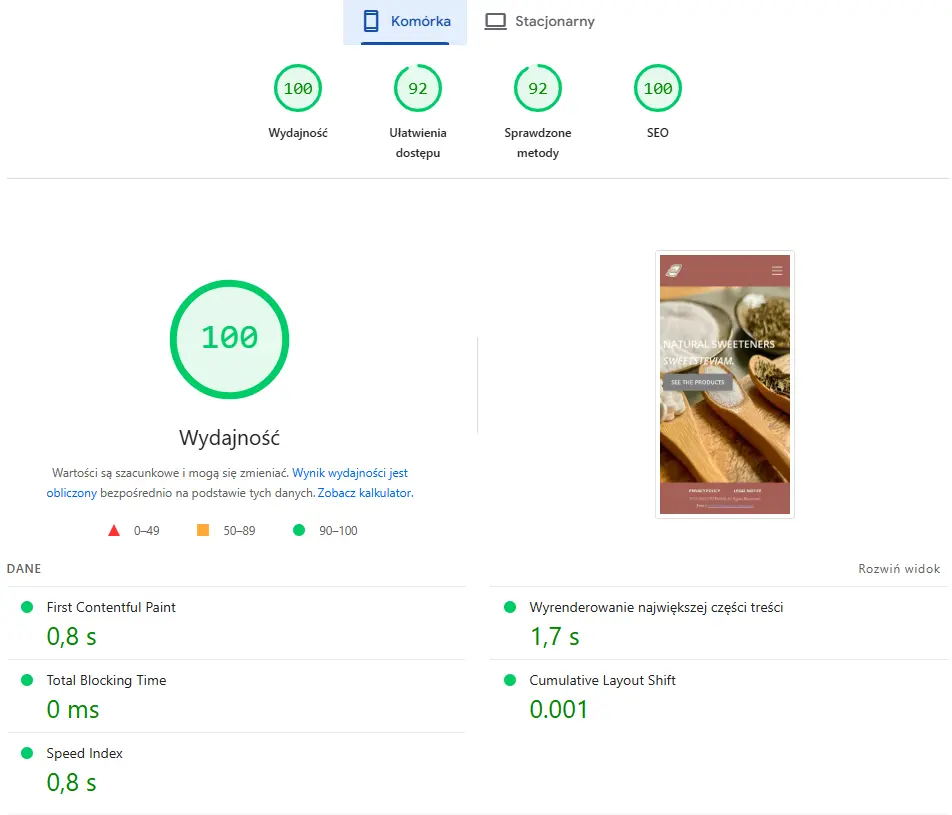
Task: Select the Cumulative Layout Shift metric
Action: tap(602, 680)
